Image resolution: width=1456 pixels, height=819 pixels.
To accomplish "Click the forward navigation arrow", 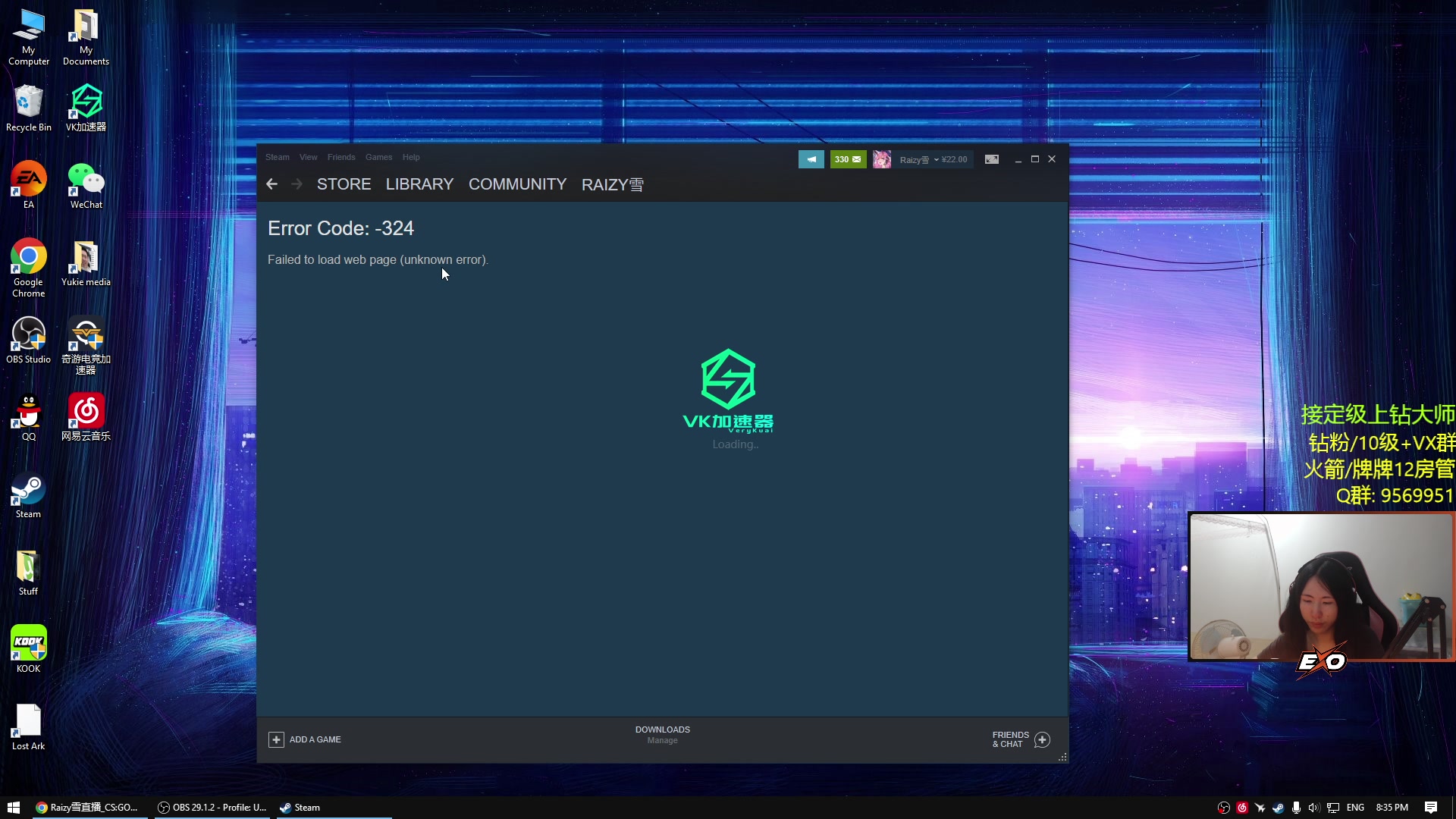I will [x=297, y=184].
